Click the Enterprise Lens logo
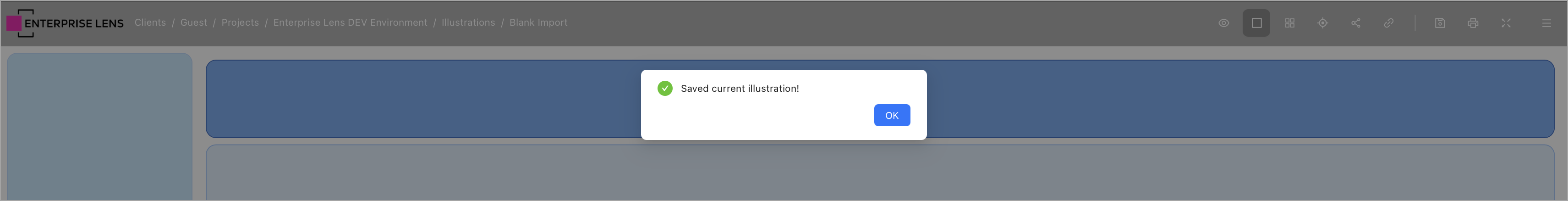 point(65,23)
